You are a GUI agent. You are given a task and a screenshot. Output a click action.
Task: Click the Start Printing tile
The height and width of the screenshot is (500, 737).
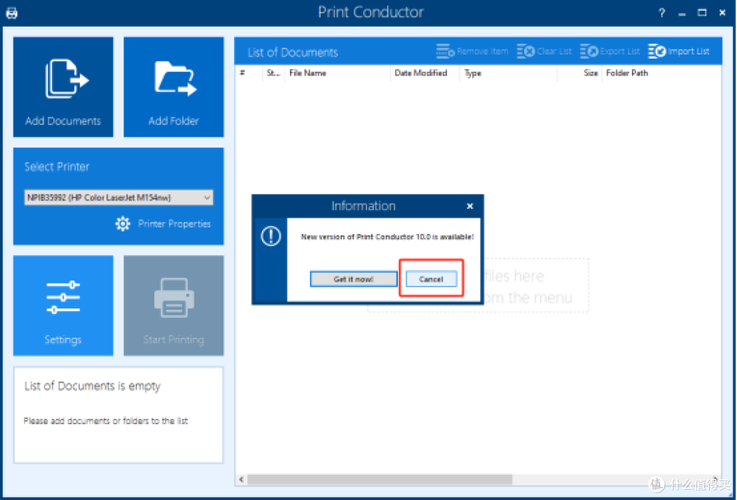click(173, 305)
